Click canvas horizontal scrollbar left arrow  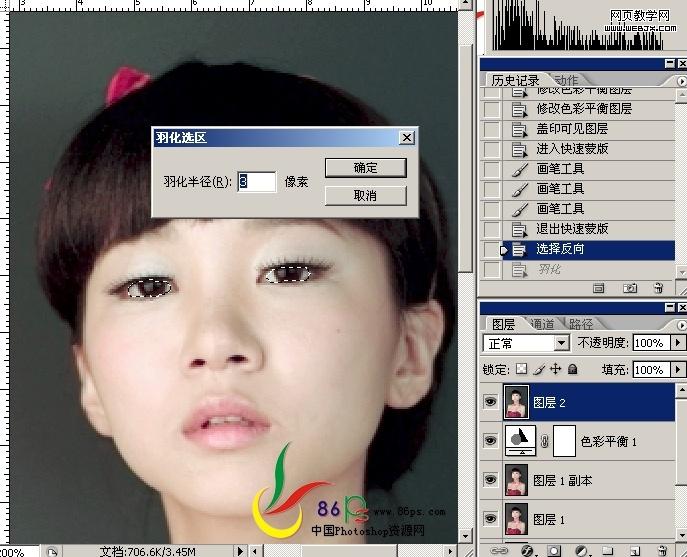(x=255, y=551)
